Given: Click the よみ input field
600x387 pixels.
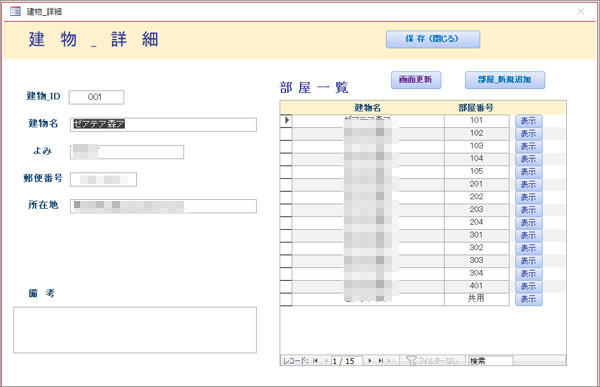Looking at the screenshot, I should (x=127, y=152).
